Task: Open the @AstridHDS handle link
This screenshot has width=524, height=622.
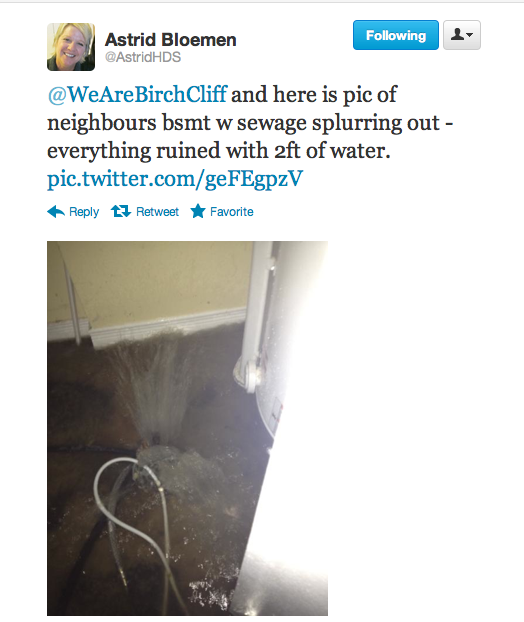Action: tap(143, 57)
